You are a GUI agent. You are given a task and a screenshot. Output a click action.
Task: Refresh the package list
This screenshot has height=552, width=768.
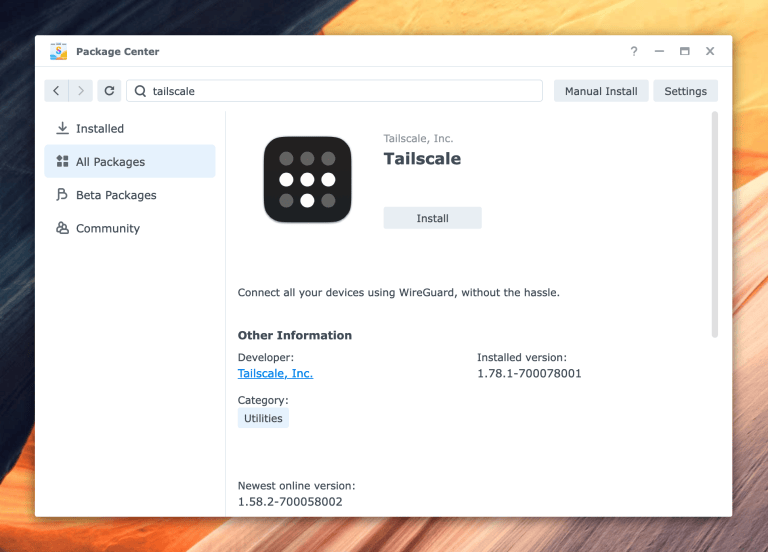coord(109,91)
